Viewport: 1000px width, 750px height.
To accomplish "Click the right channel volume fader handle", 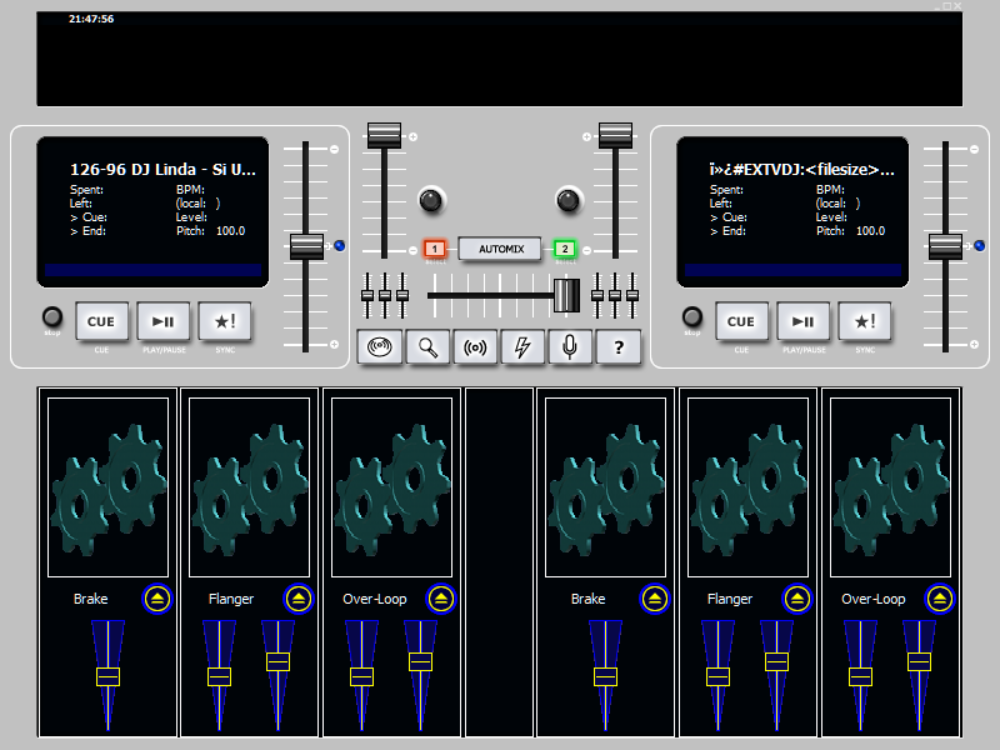I will coord(615,135).
